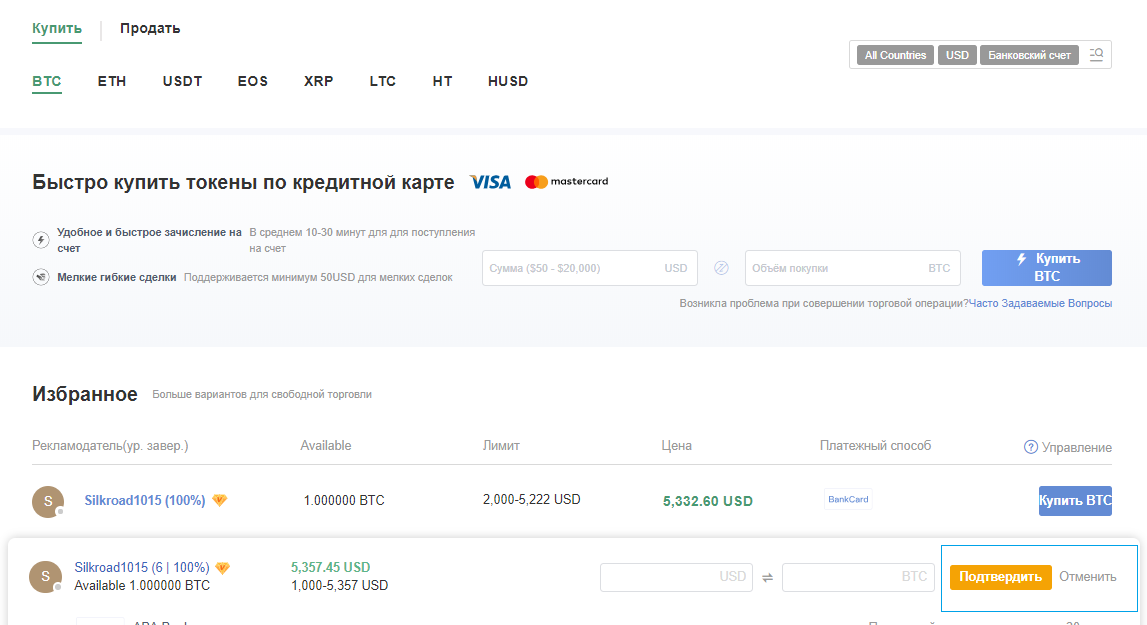The image size is (1147, 625).
Task: Select the HUSD coin tab
Action: tap(508, 81)
